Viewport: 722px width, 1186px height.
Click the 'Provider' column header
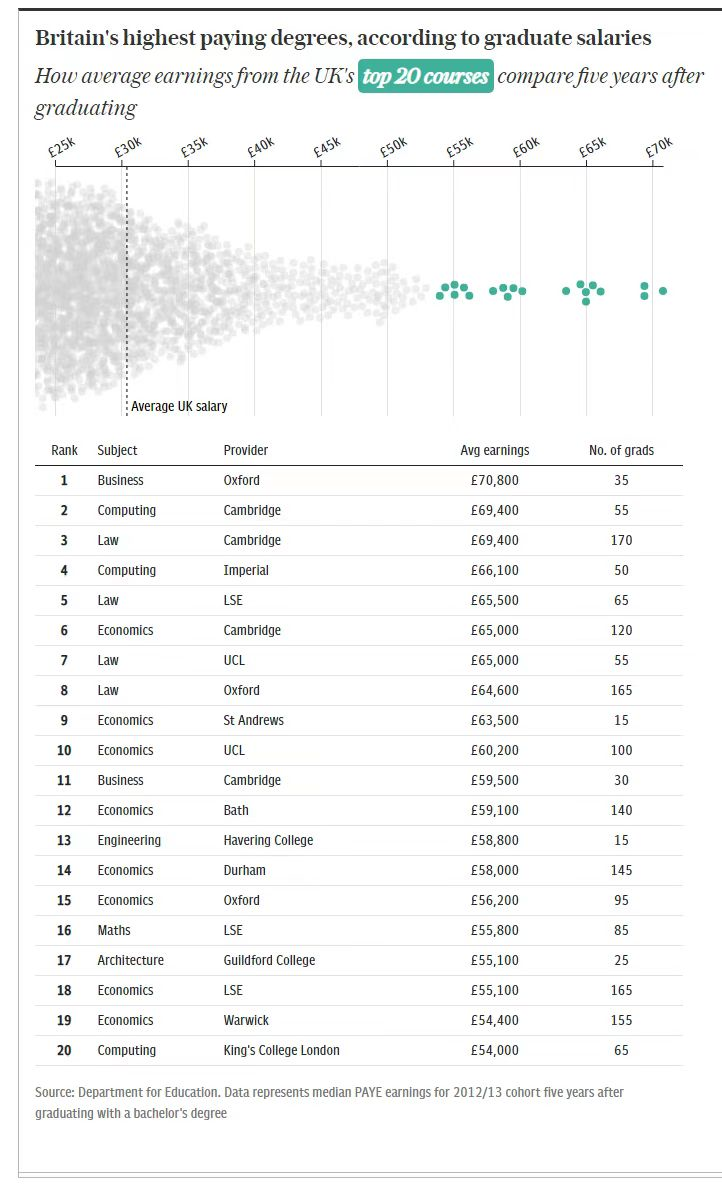[246, 450]
